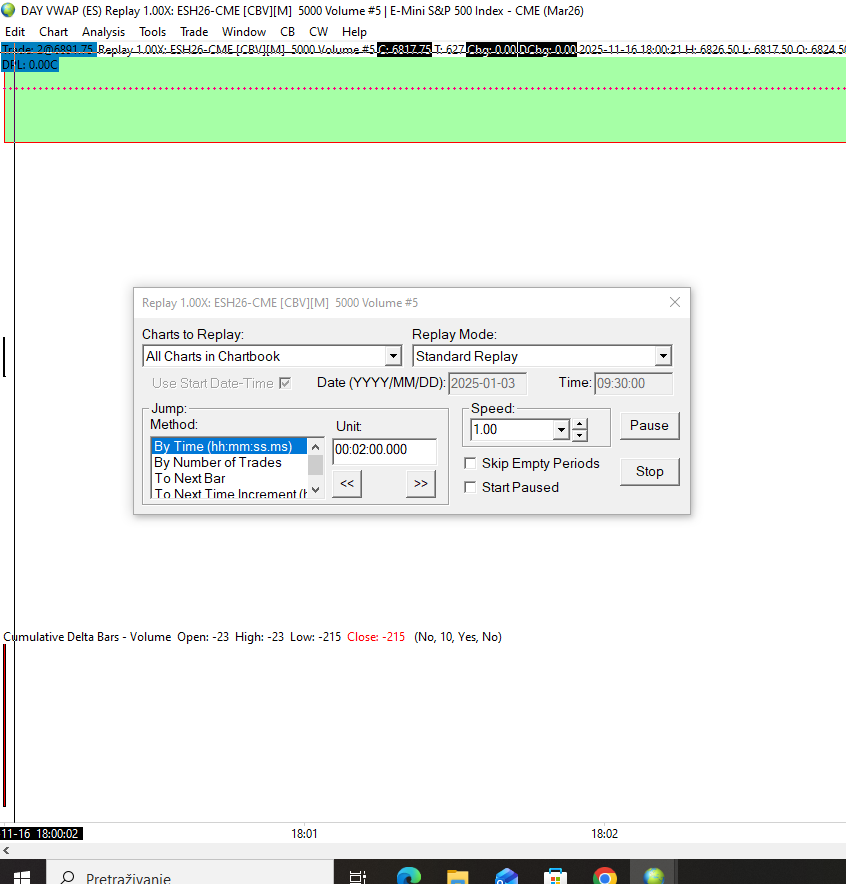The width and height of the screenshot is (846, 884).
Task: Close the Replay dialog
Action: pyautogui.click(x=675, y=302)
